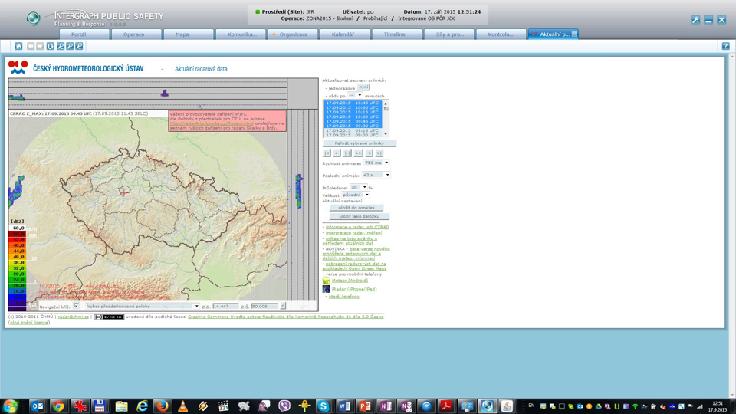This screenshot has width=736, height=414.
Task: Open Word from the taskbar
Action: tap(344, 406)
